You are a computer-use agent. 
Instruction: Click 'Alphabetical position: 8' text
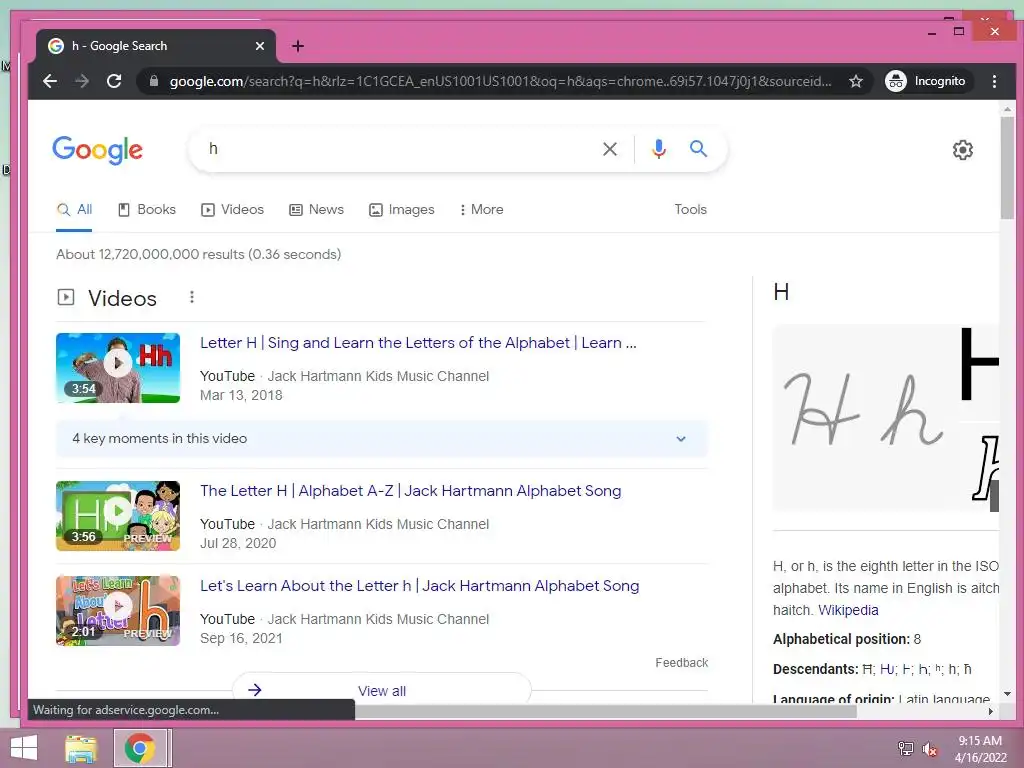click(x=847, y=639)
